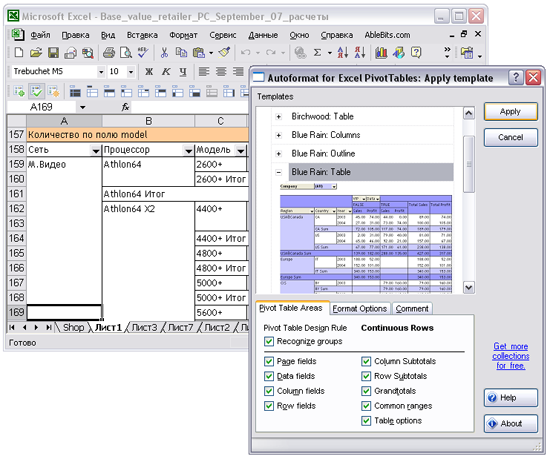Toggle the Row Subtotals checkbox
Screen dimensions: 550x459
click(366, 376)
